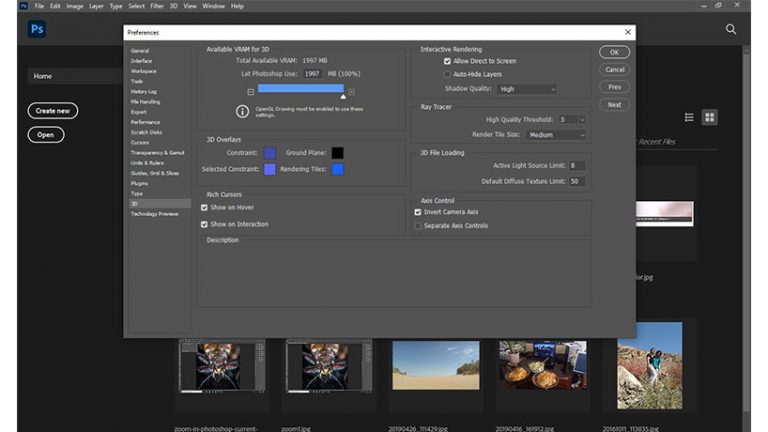Select Scratch Disks preferences category
This screenshot has height=432, width=768.
[x=146, y=132]
